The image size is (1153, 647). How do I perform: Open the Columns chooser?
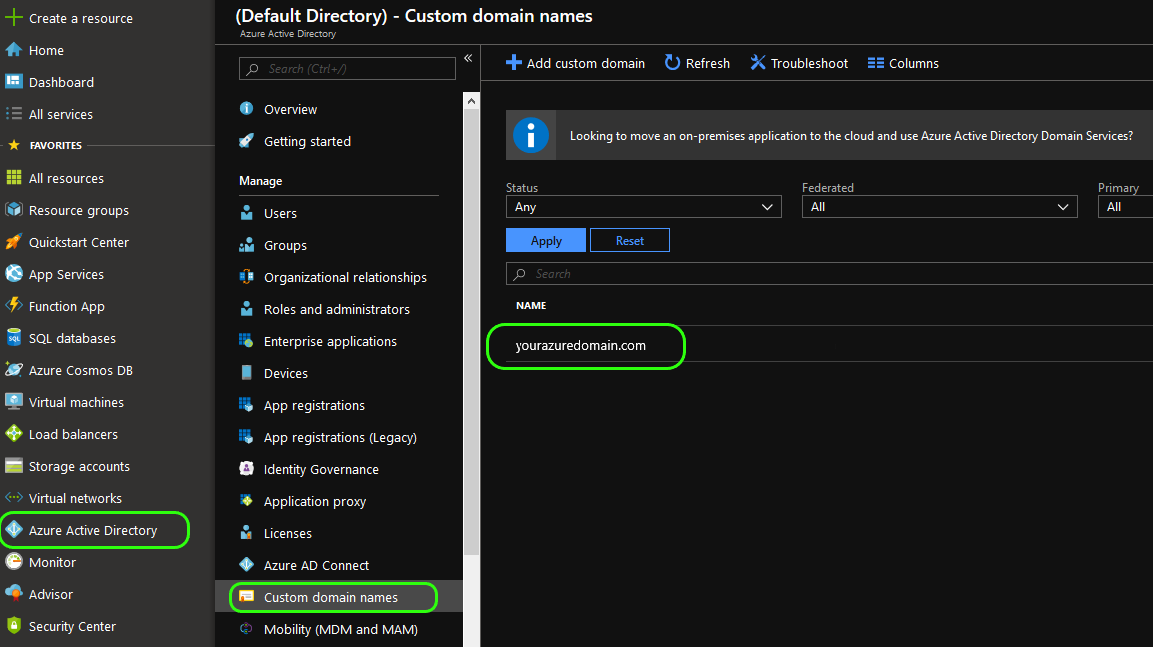[903, 63]
